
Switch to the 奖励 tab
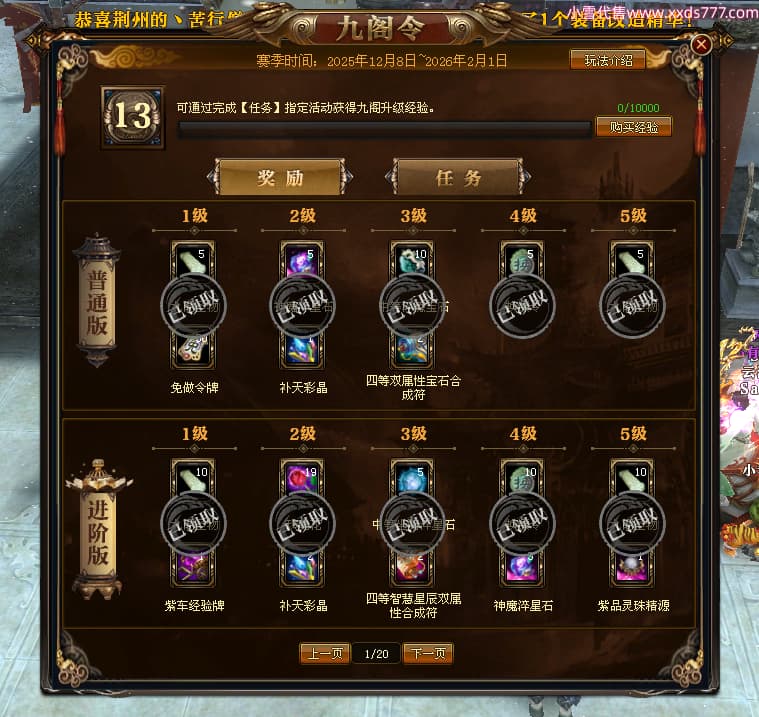(x=280, y=177)
